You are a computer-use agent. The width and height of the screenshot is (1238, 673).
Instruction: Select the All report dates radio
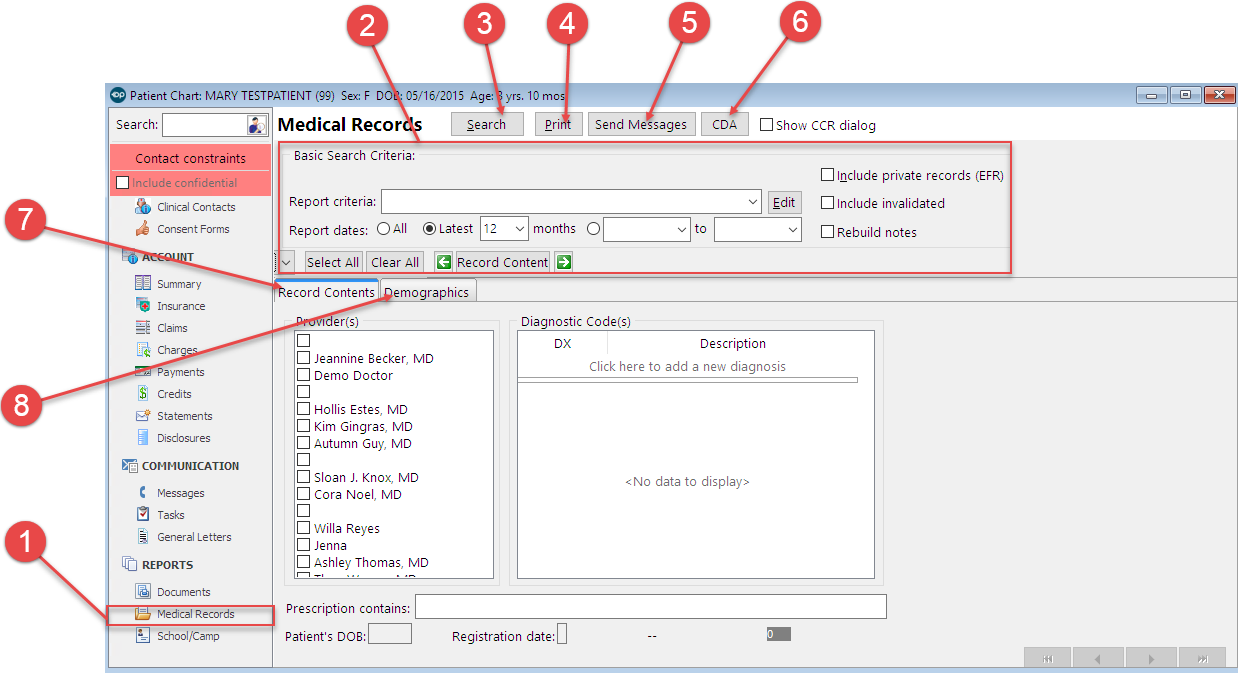tap(383, 229)
